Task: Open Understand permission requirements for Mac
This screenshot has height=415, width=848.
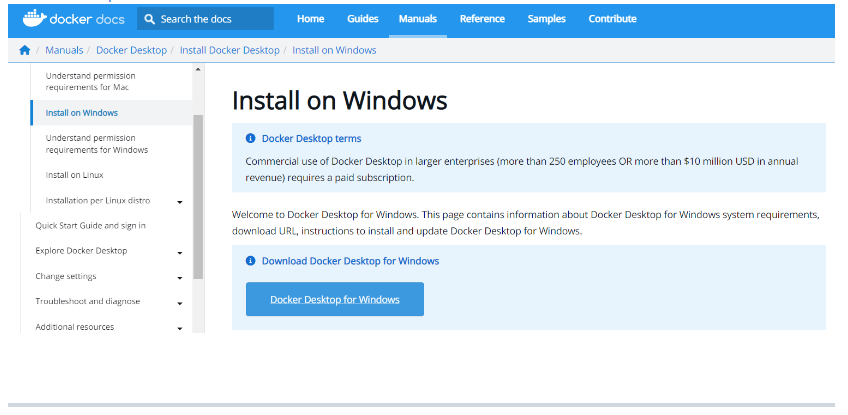Action: 90,82
